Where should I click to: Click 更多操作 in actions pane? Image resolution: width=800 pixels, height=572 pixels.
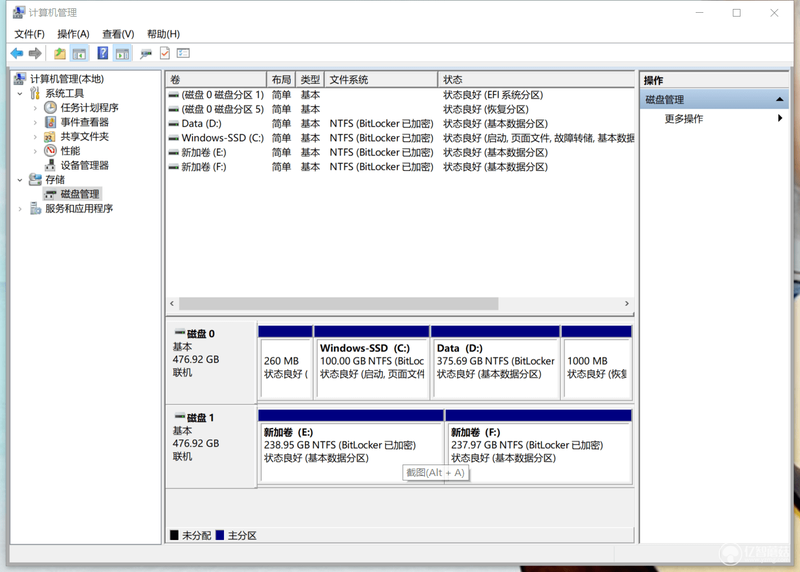pyautogui.click(x=684, y=118)
